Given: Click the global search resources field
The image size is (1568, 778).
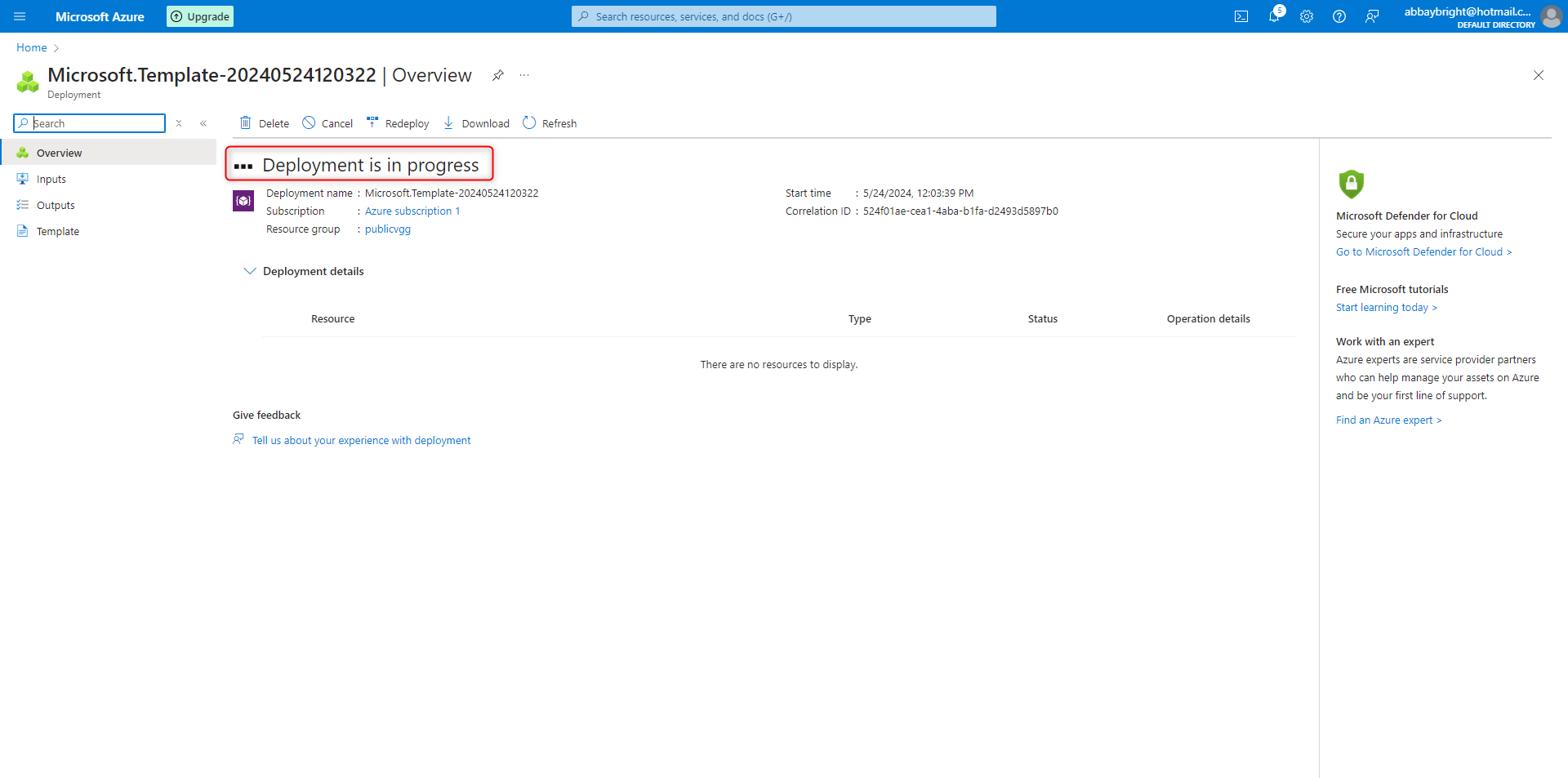Looking at the screenshot, I should pyautogui.click(x=784, y=16).
